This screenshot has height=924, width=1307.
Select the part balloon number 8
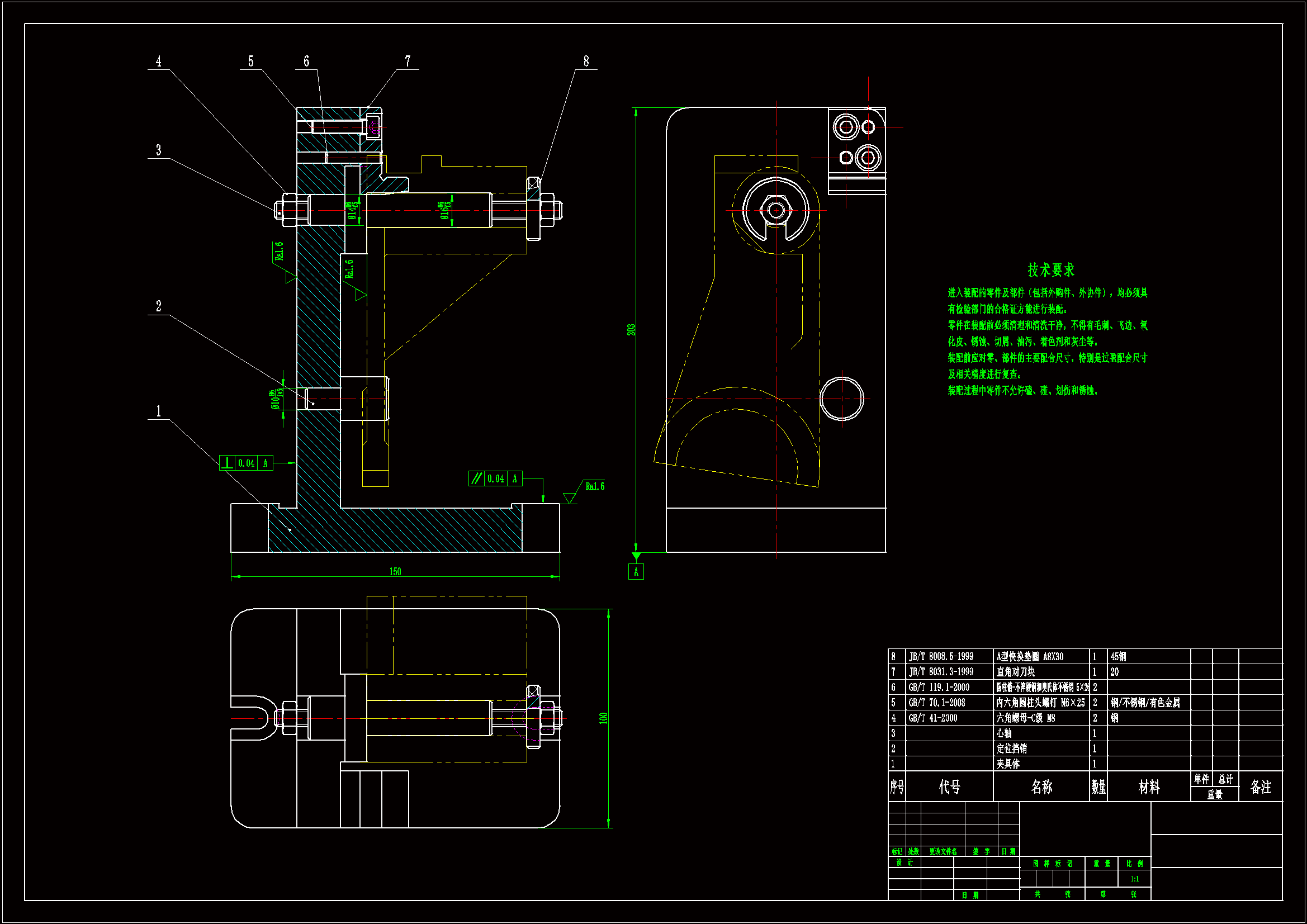(x=586, y=61)
